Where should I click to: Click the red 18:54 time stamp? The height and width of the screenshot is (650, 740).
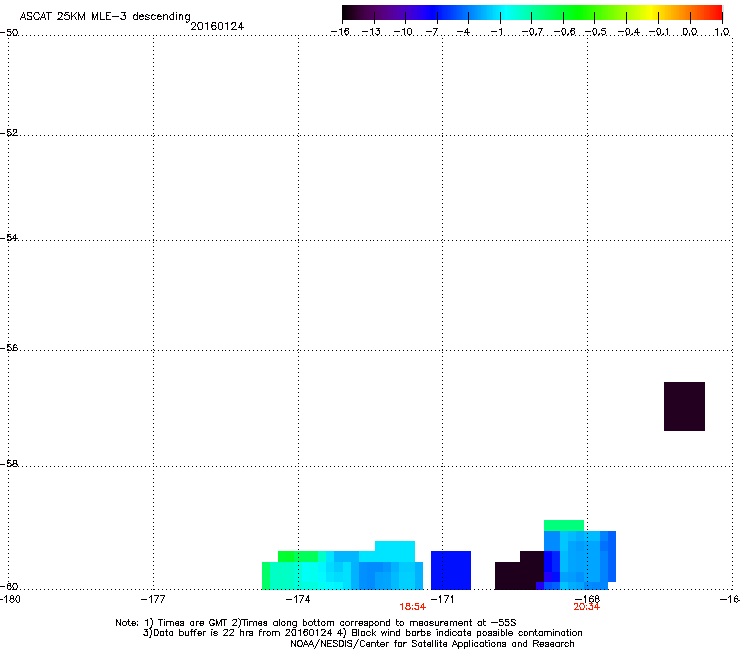tap(412, 607)
